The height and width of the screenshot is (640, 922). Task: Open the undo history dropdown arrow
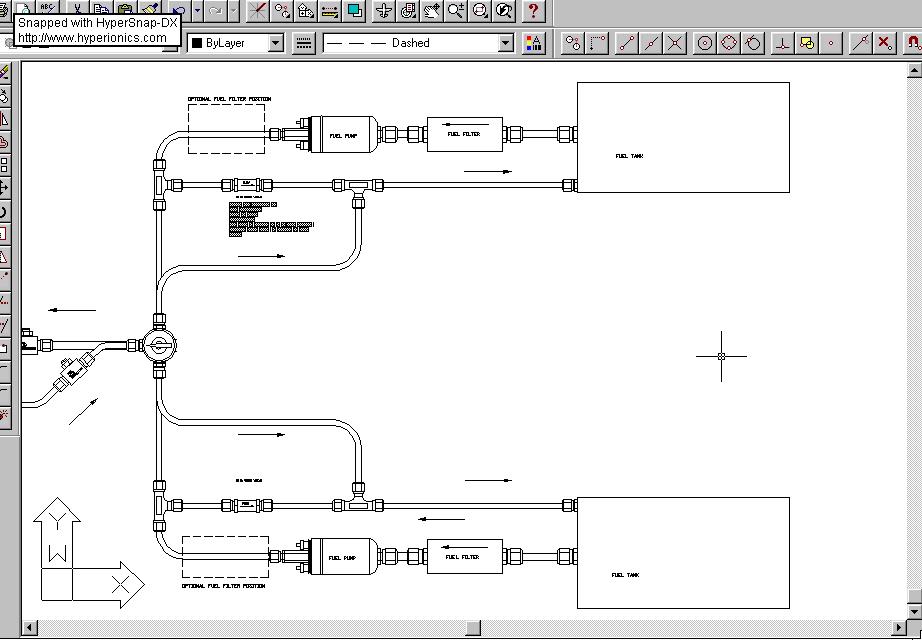[197, 10]
